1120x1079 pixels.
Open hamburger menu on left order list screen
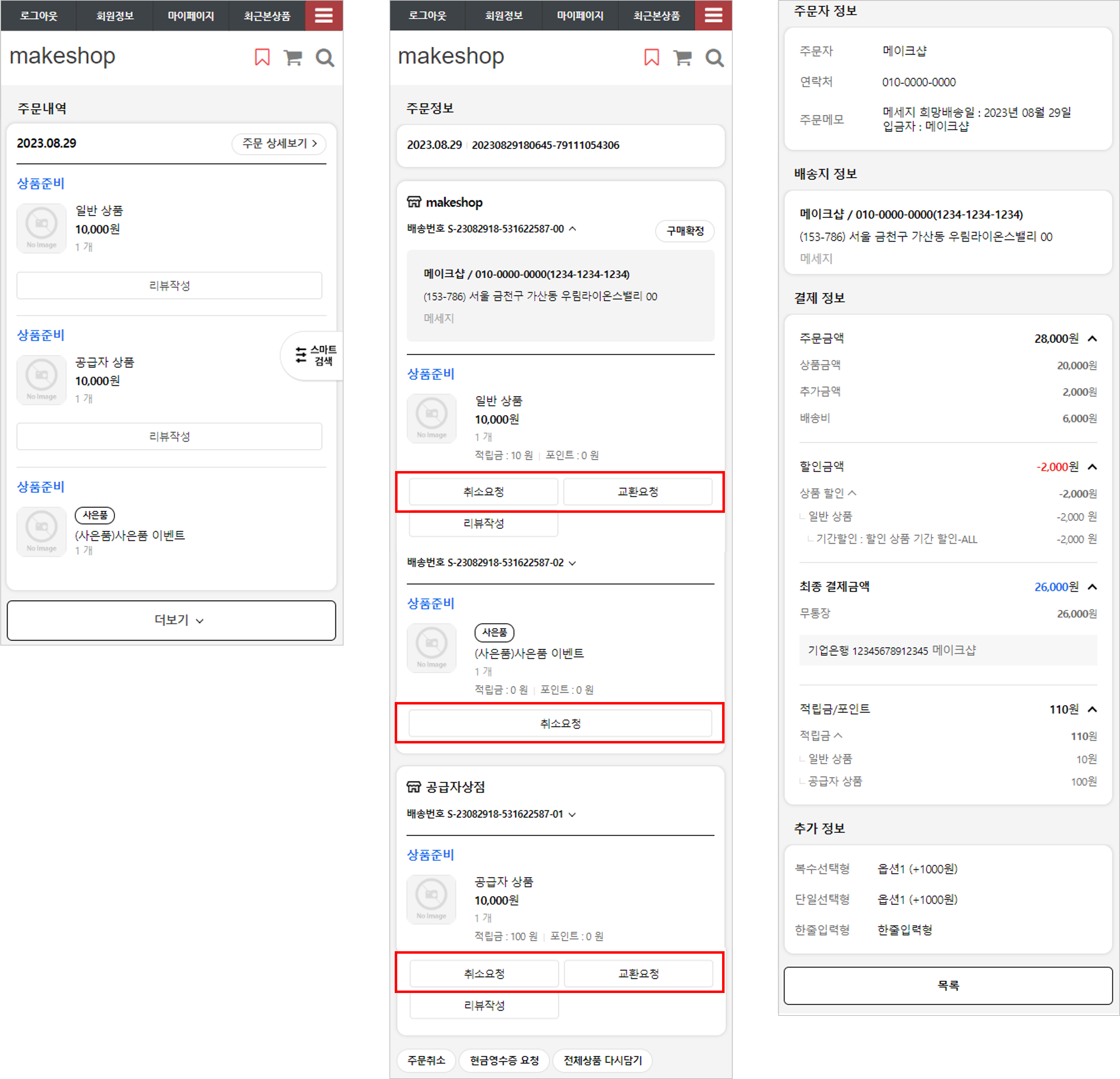click(x=324, y=15)
